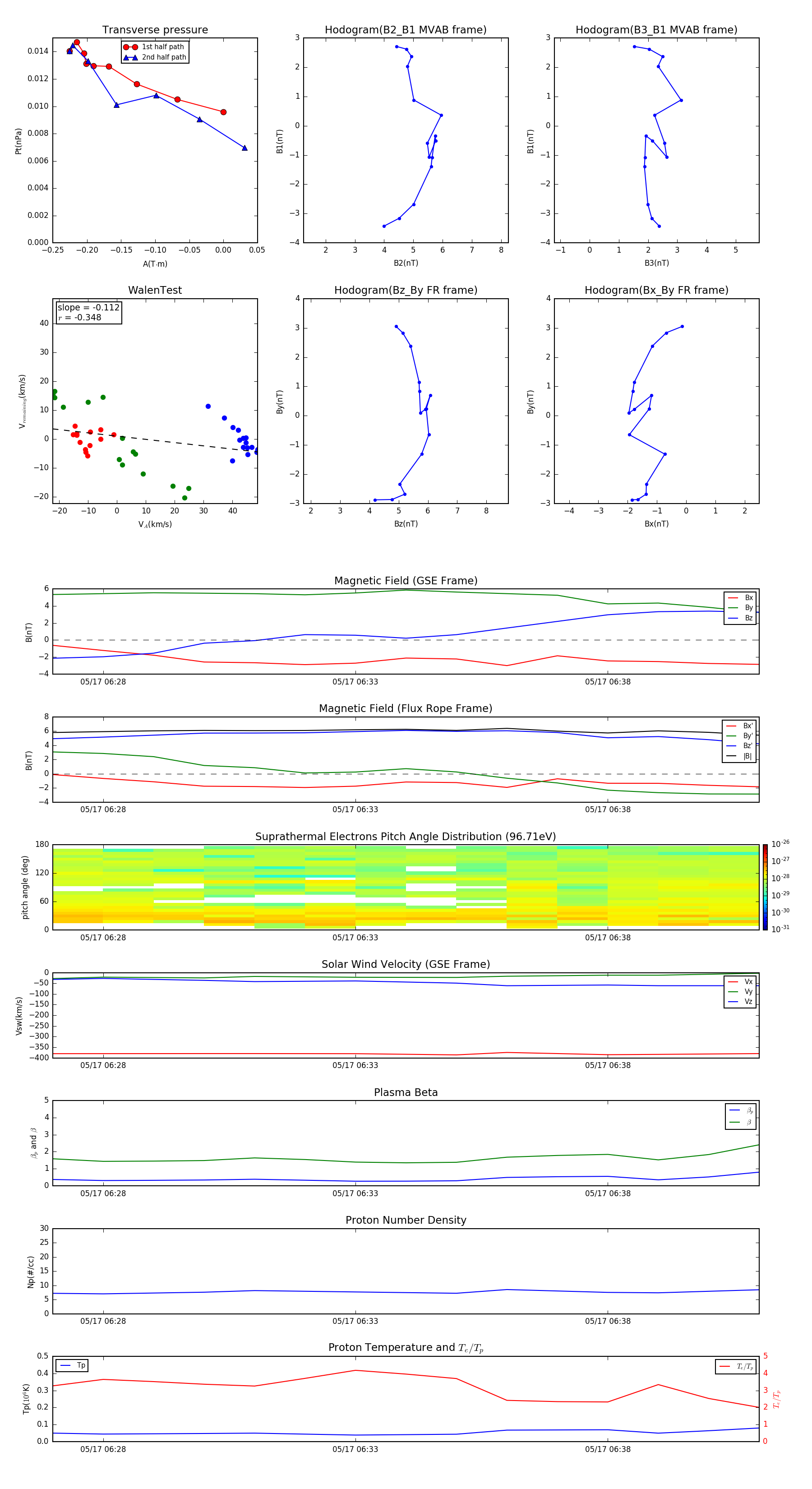Click the 'Solar Wind Velocity (GSE Frame)' title

point(406,965)
